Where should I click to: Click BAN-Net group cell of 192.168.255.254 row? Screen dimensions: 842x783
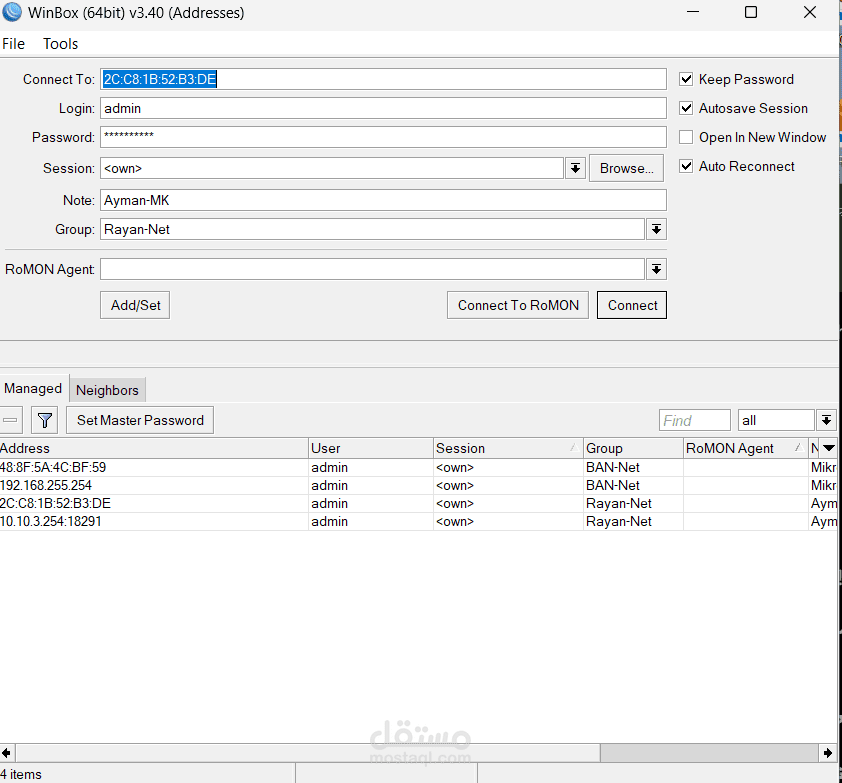(633, 486)
